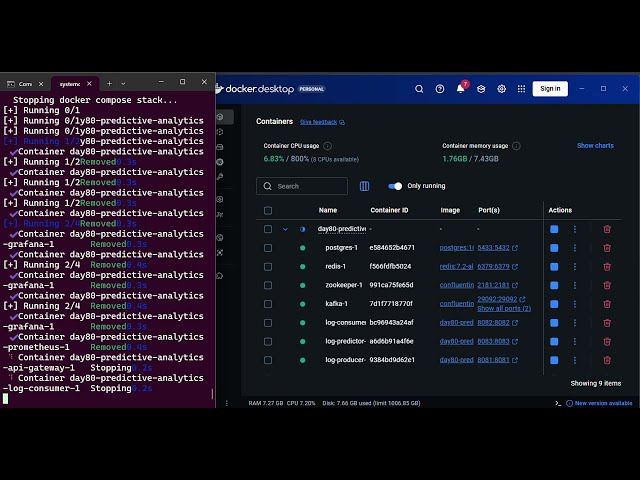Open the terminal new tab dropdown arrow
The height and width of the screenshot is (480, 640).
(123, 84)
